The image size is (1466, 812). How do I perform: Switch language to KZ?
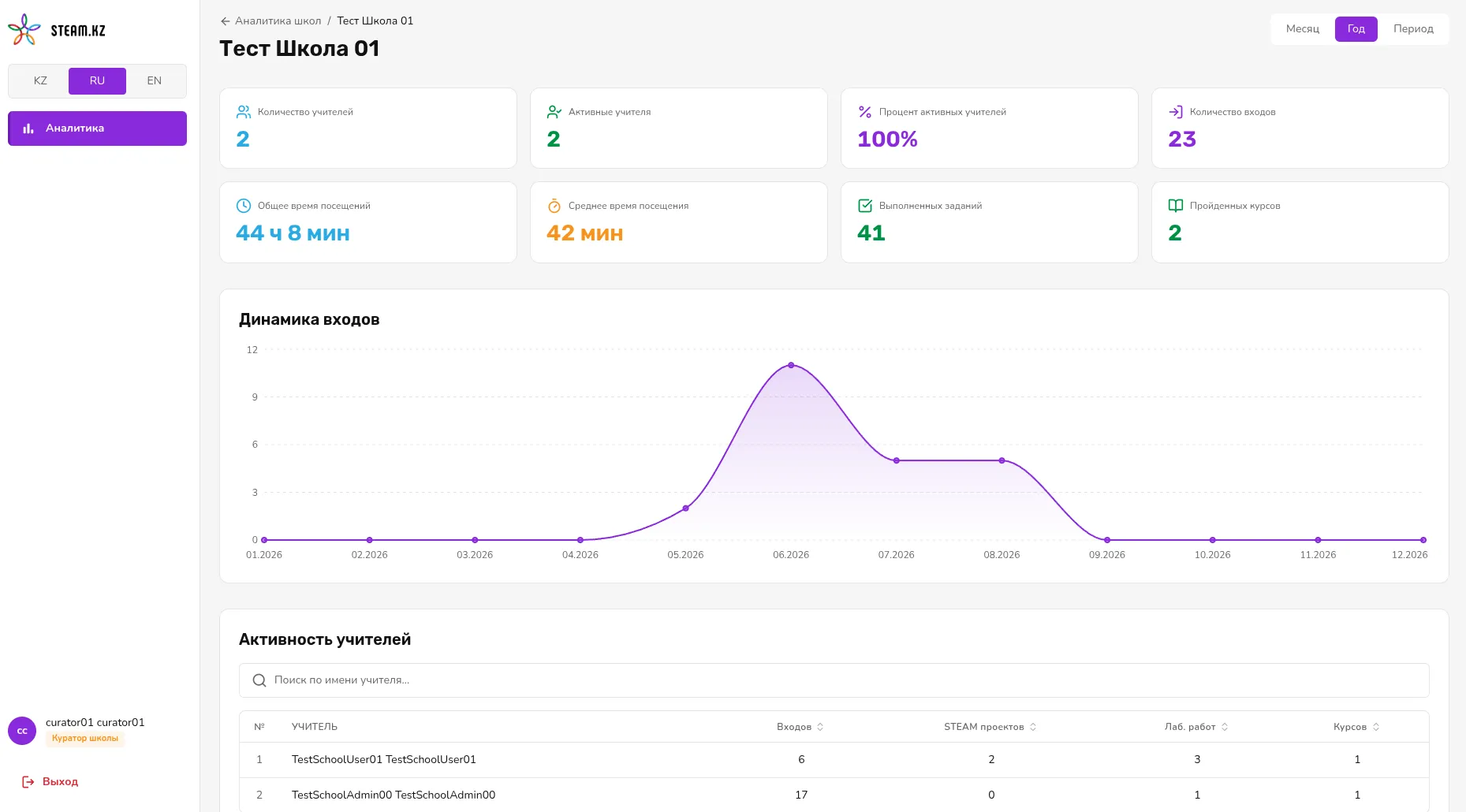pyautogui.click(x=40, y=81)
